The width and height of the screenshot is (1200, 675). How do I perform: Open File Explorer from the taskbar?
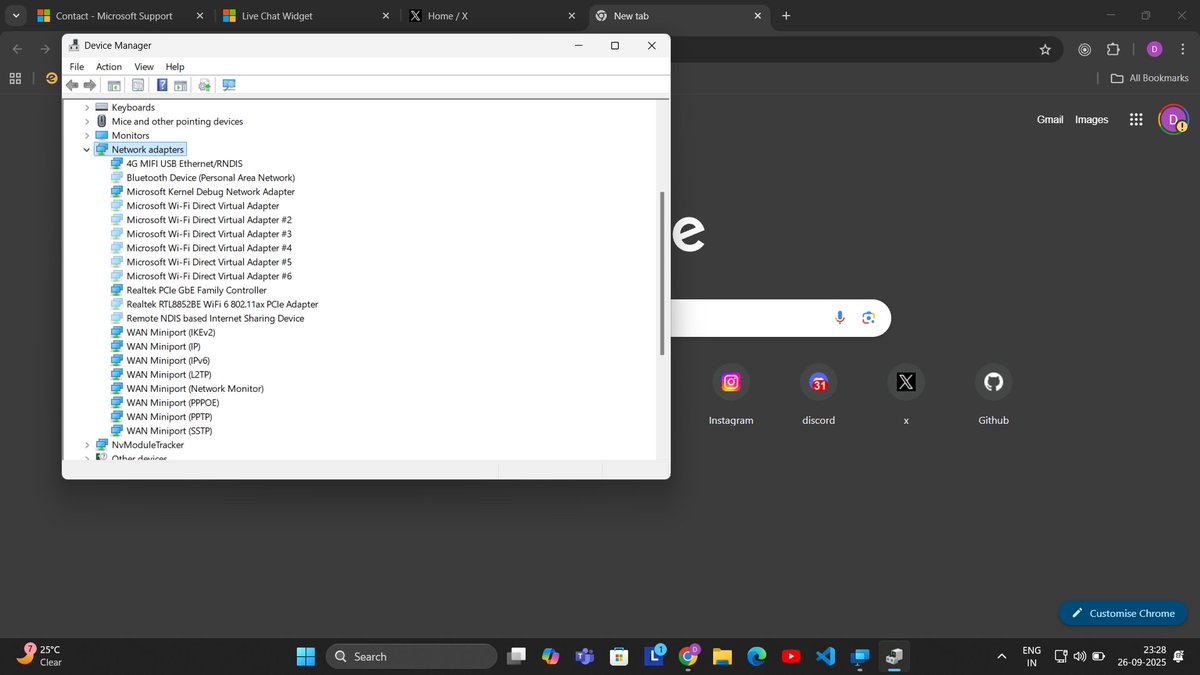(722, 656)
